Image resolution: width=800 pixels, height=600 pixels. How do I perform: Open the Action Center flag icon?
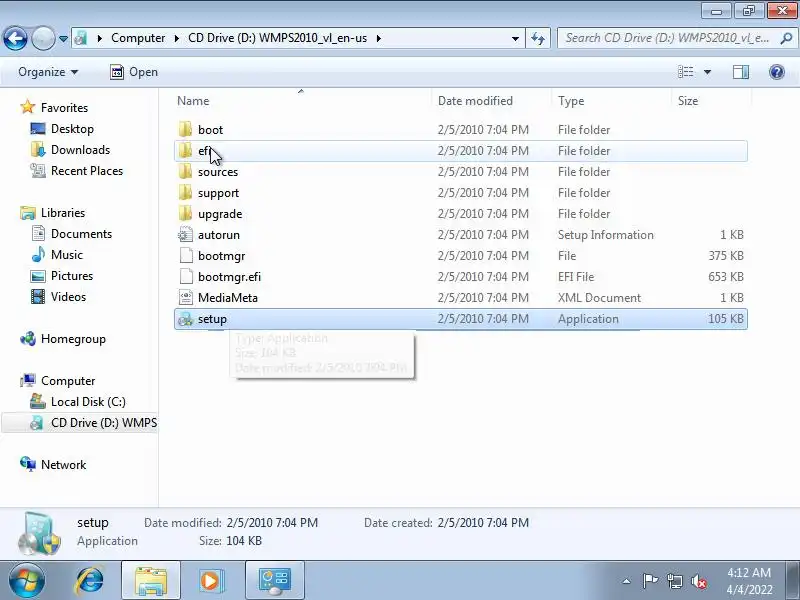click(x=650, y=581)
